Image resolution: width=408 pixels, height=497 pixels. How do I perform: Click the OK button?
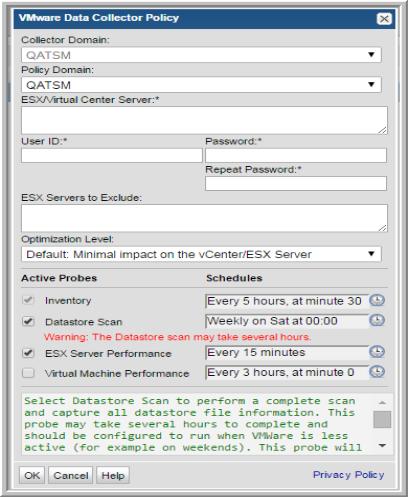click(x=32, y=475)
